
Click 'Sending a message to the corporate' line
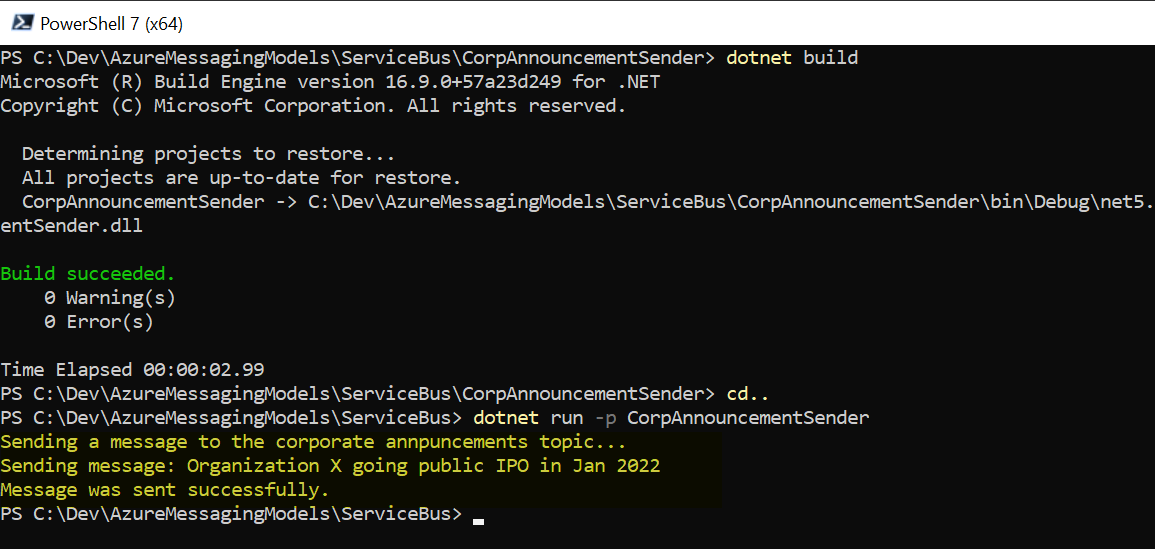click(313, 442)
